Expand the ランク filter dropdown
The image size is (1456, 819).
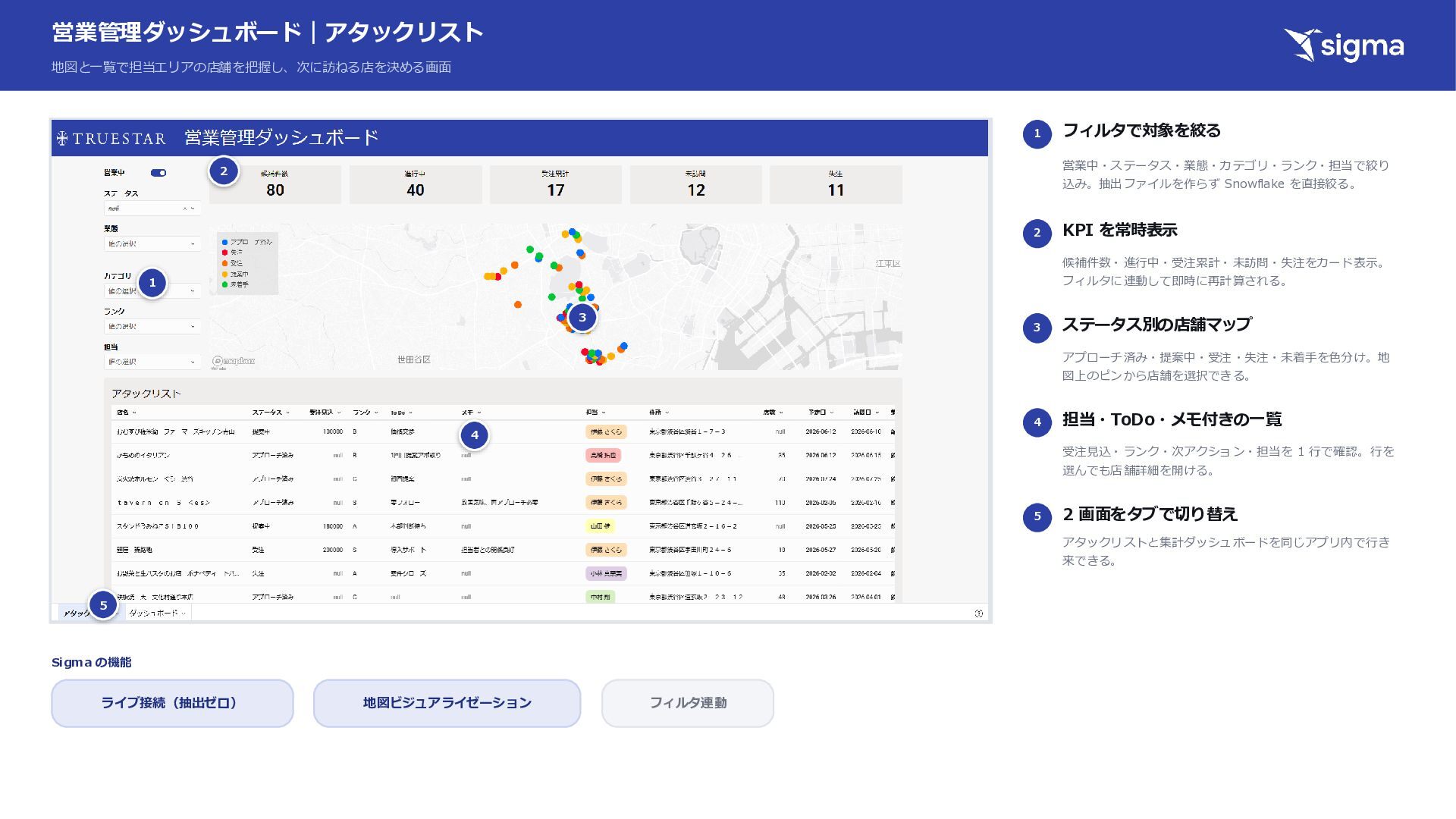click(152, 326)
